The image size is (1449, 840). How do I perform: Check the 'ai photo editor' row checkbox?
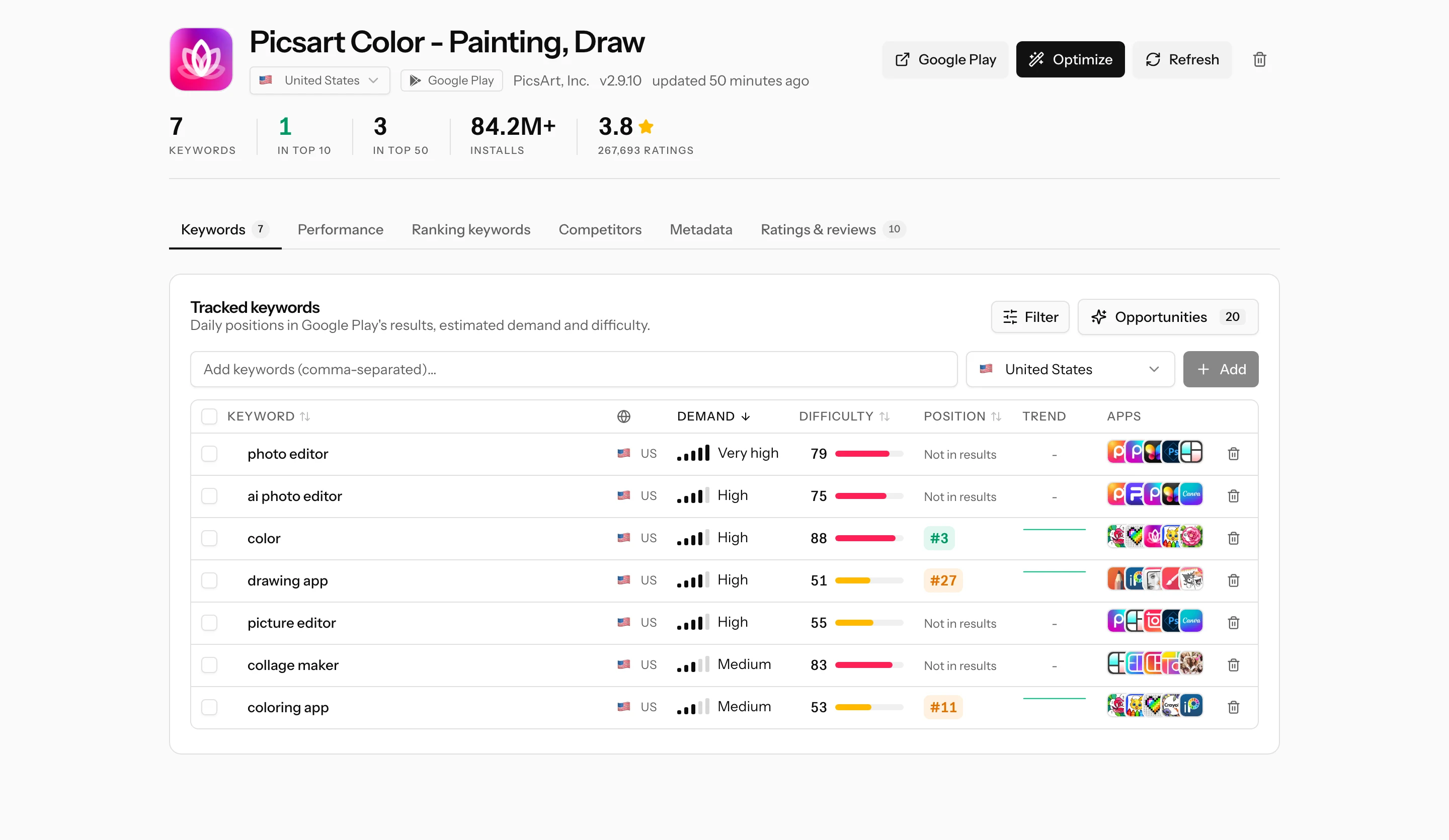(209, 495)
